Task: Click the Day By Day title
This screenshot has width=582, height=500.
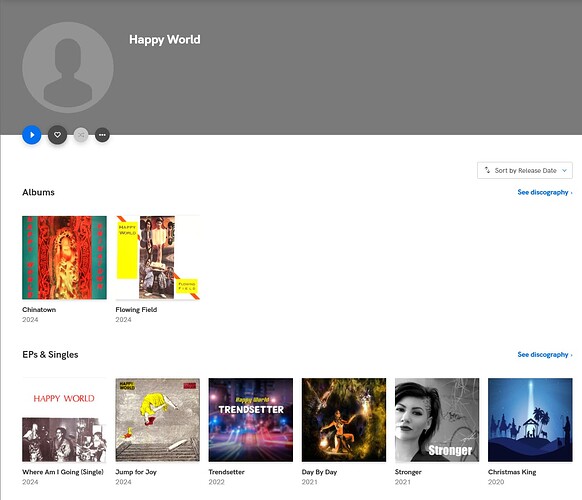Action: tap(319, 472)
